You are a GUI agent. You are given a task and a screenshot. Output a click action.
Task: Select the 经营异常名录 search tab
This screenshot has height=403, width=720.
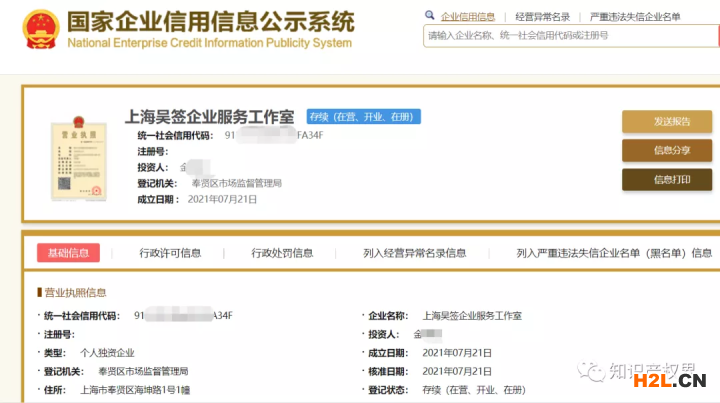pos(542,17)
